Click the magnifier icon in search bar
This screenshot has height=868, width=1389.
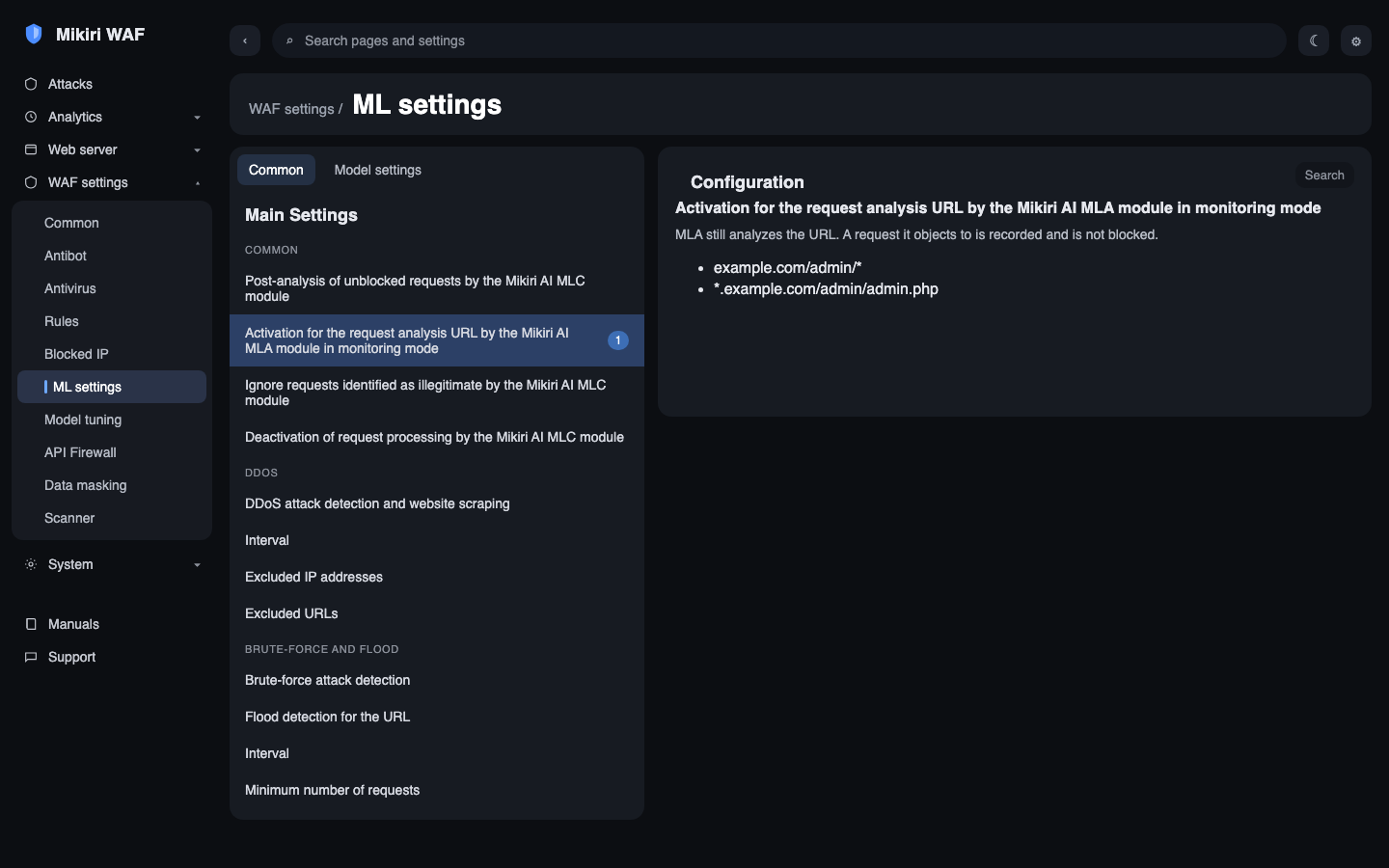[289, 41]
